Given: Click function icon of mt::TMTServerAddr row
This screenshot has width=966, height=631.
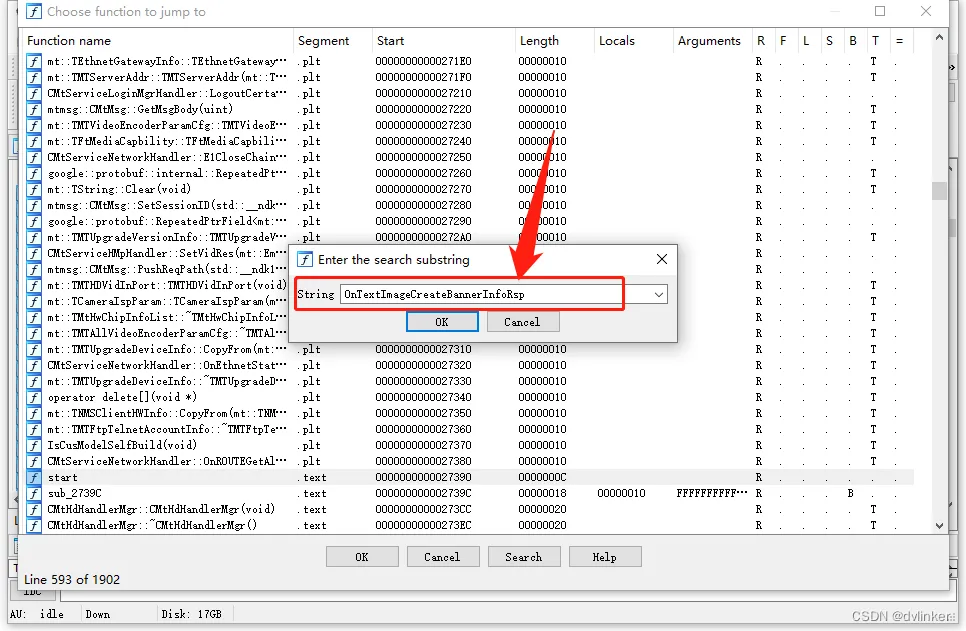Looking at the screenshot, I should tap(34, 78).
